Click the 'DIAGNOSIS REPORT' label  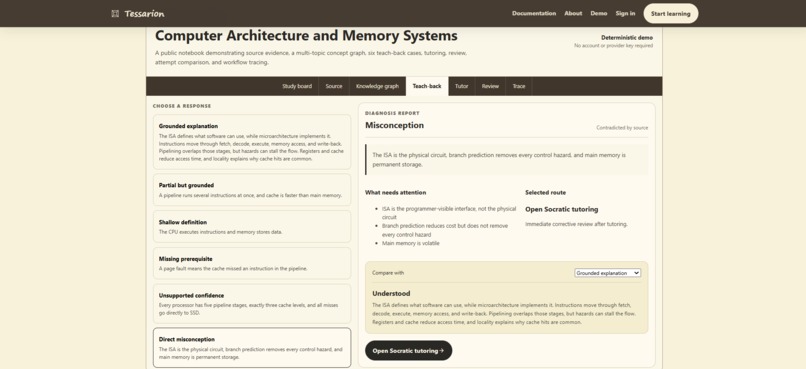[x=392, y=113]
